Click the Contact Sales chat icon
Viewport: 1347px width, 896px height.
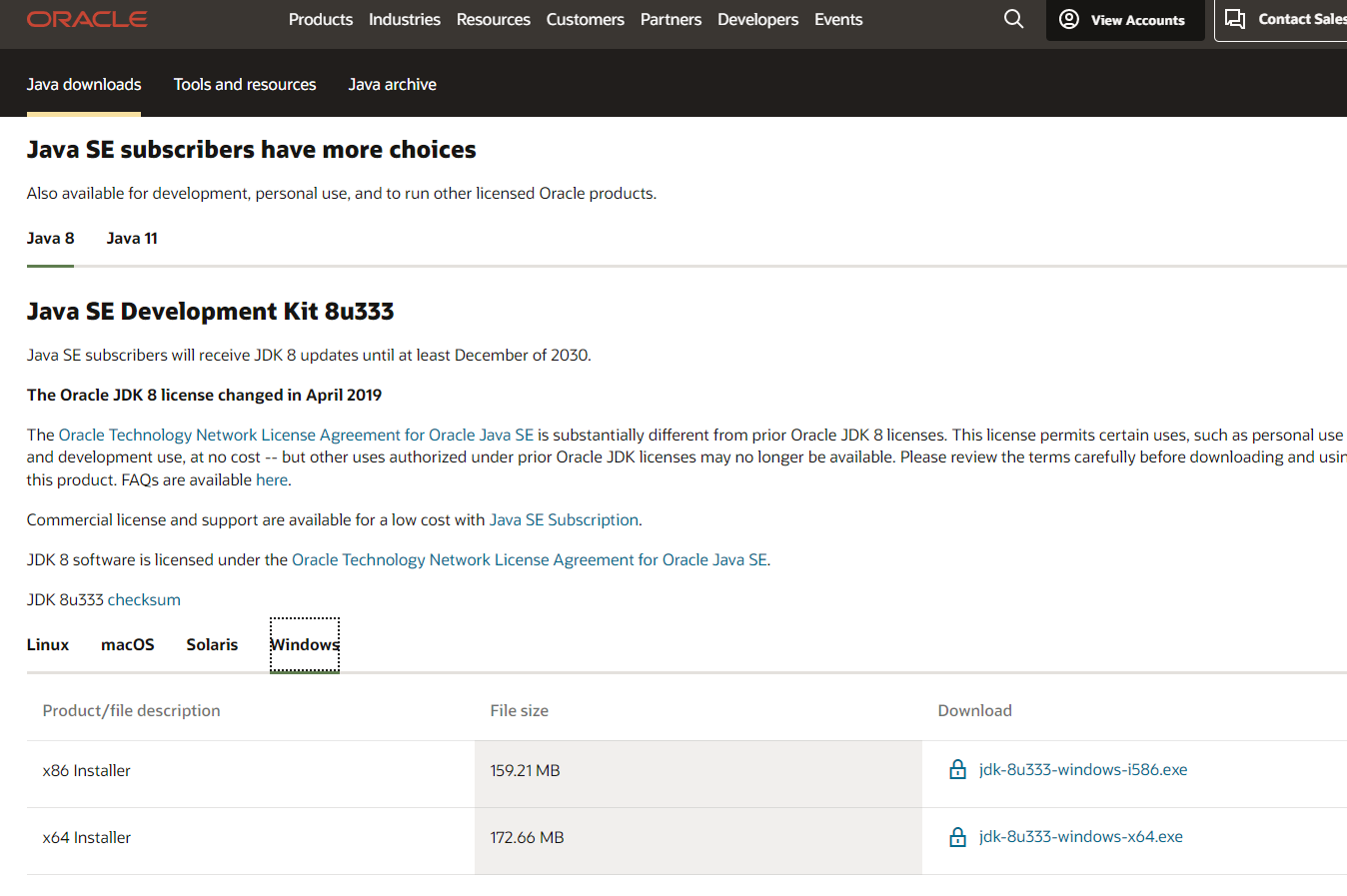pos(1235,19)
